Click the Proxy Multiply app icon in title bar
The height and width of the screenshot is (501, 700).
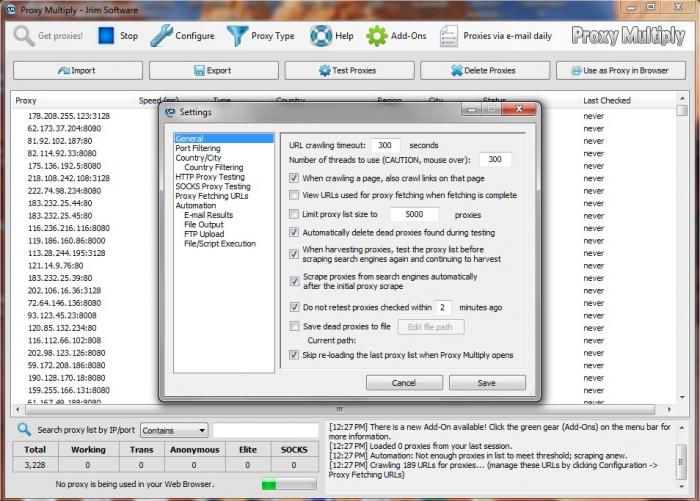pos(11,9)
